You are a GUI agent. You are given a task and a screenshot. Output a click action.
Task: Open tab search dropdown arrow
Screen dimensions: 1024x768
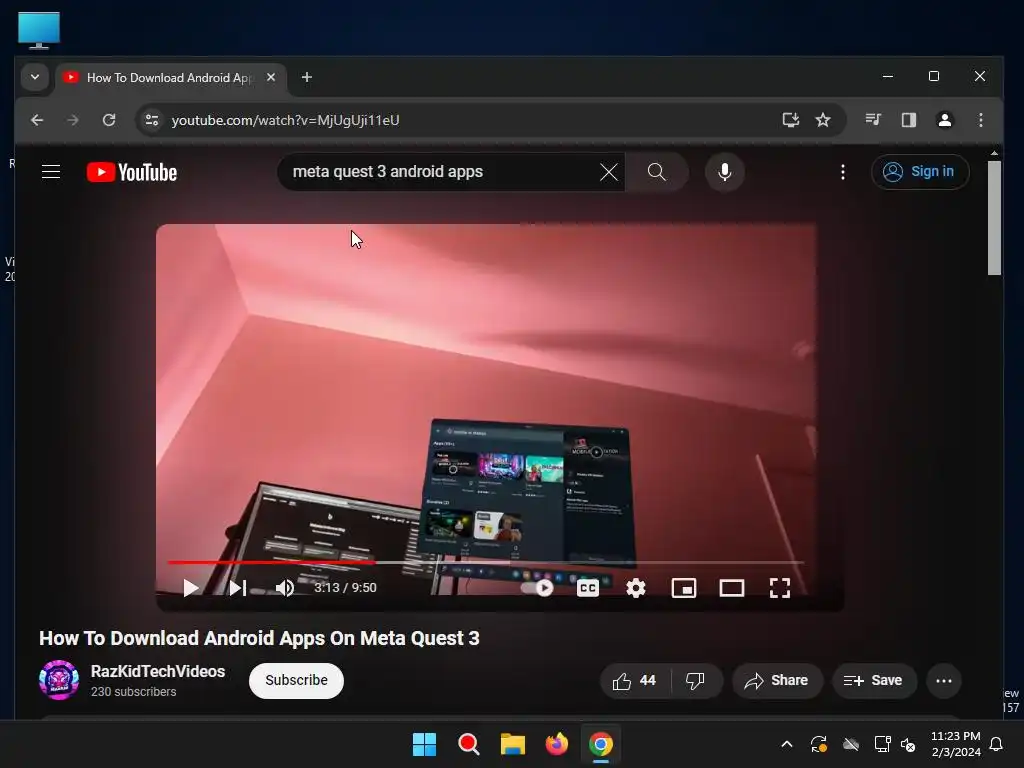click(x=35, y=77)
